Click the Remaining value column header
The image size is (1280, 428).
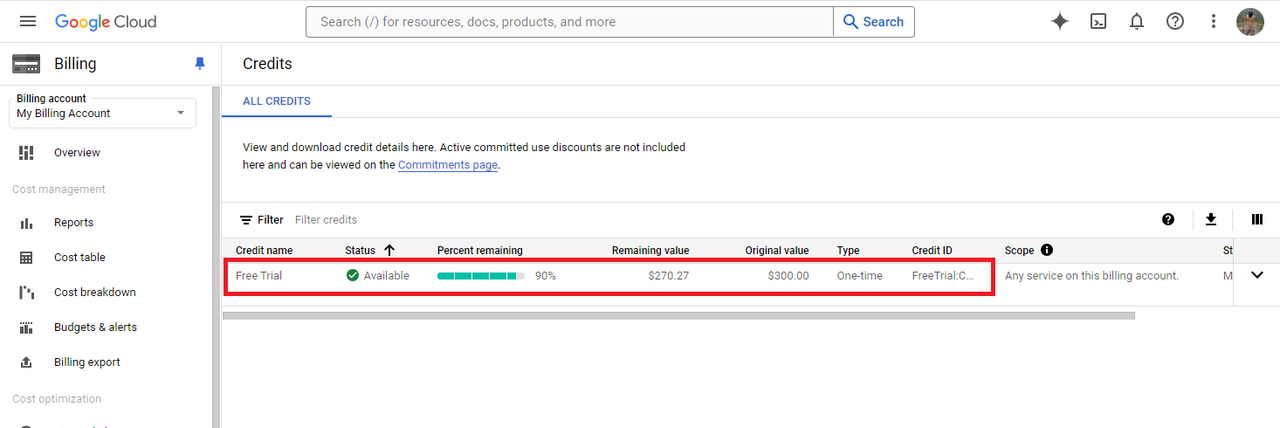click(651, 250)
